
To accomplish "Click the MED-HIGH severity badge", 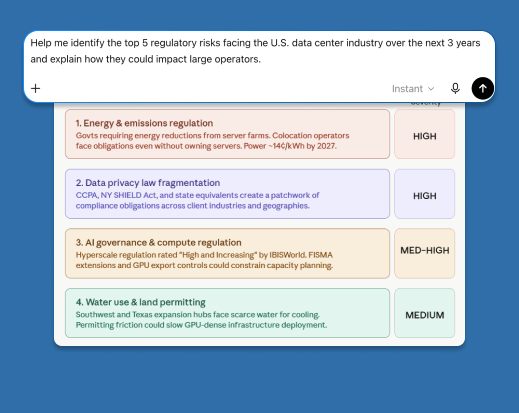I will pyautogui.click(x=425, y=253).
